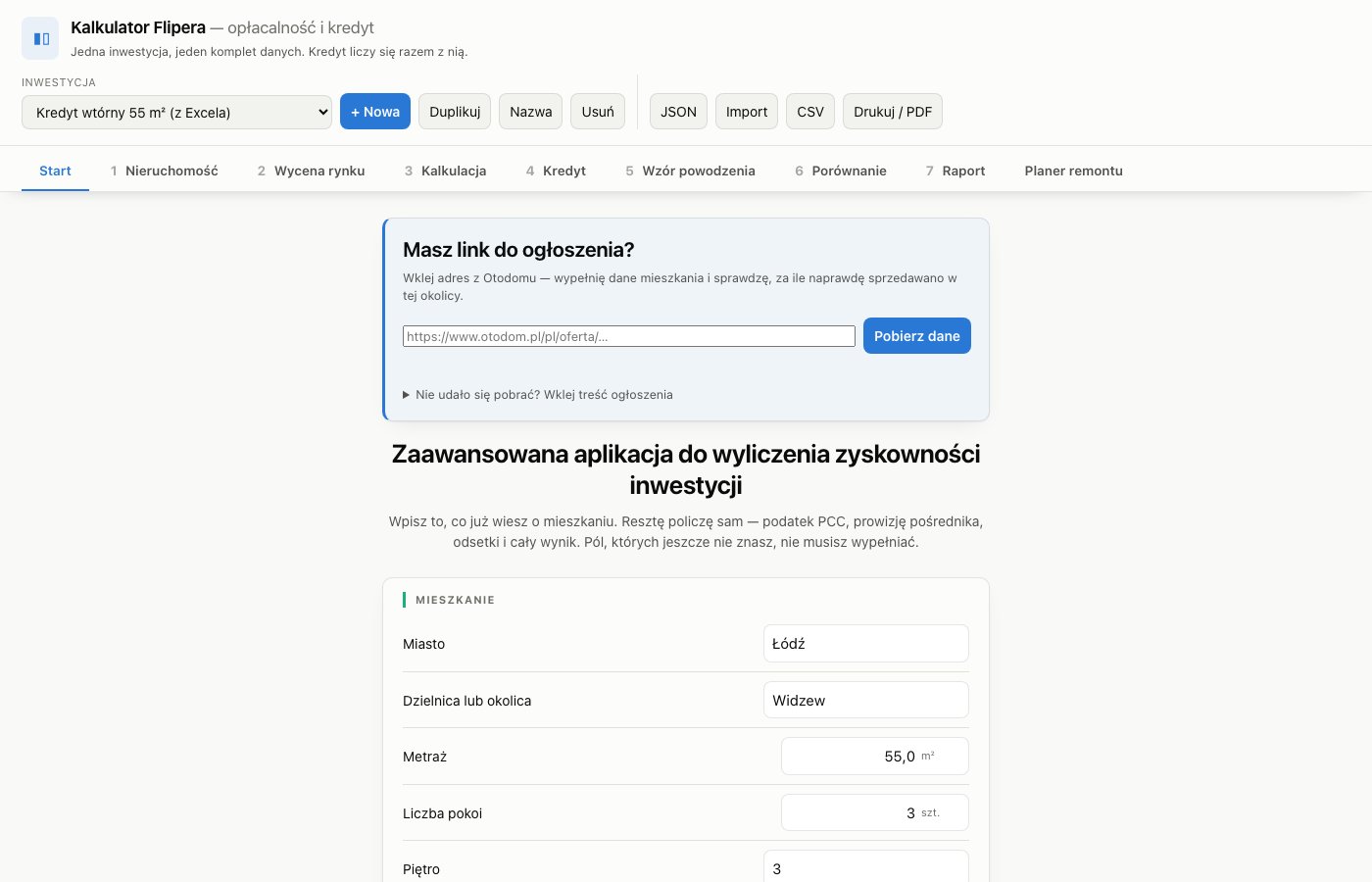The height and width of the screenshot is (882, 1372).
Task: Click the Dzielnica lub okolica field
Action: point(866,701)
